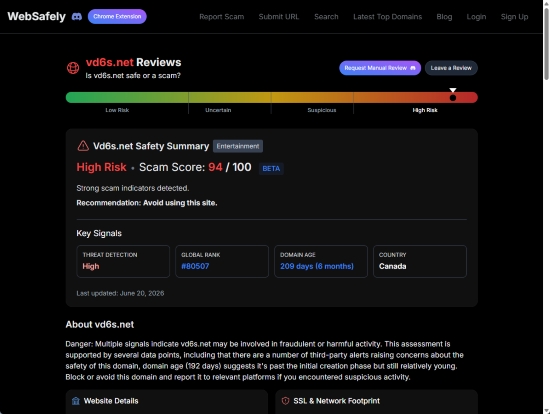Click the Country 'Canada' value
This screenshot has height=414, width=550.
click(x=393, y=266)
